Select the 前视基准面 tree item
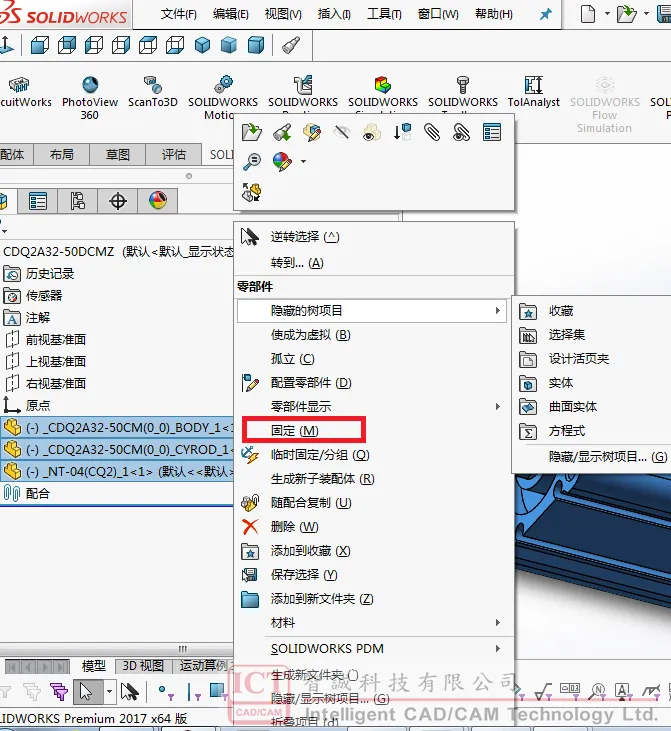 55,339
